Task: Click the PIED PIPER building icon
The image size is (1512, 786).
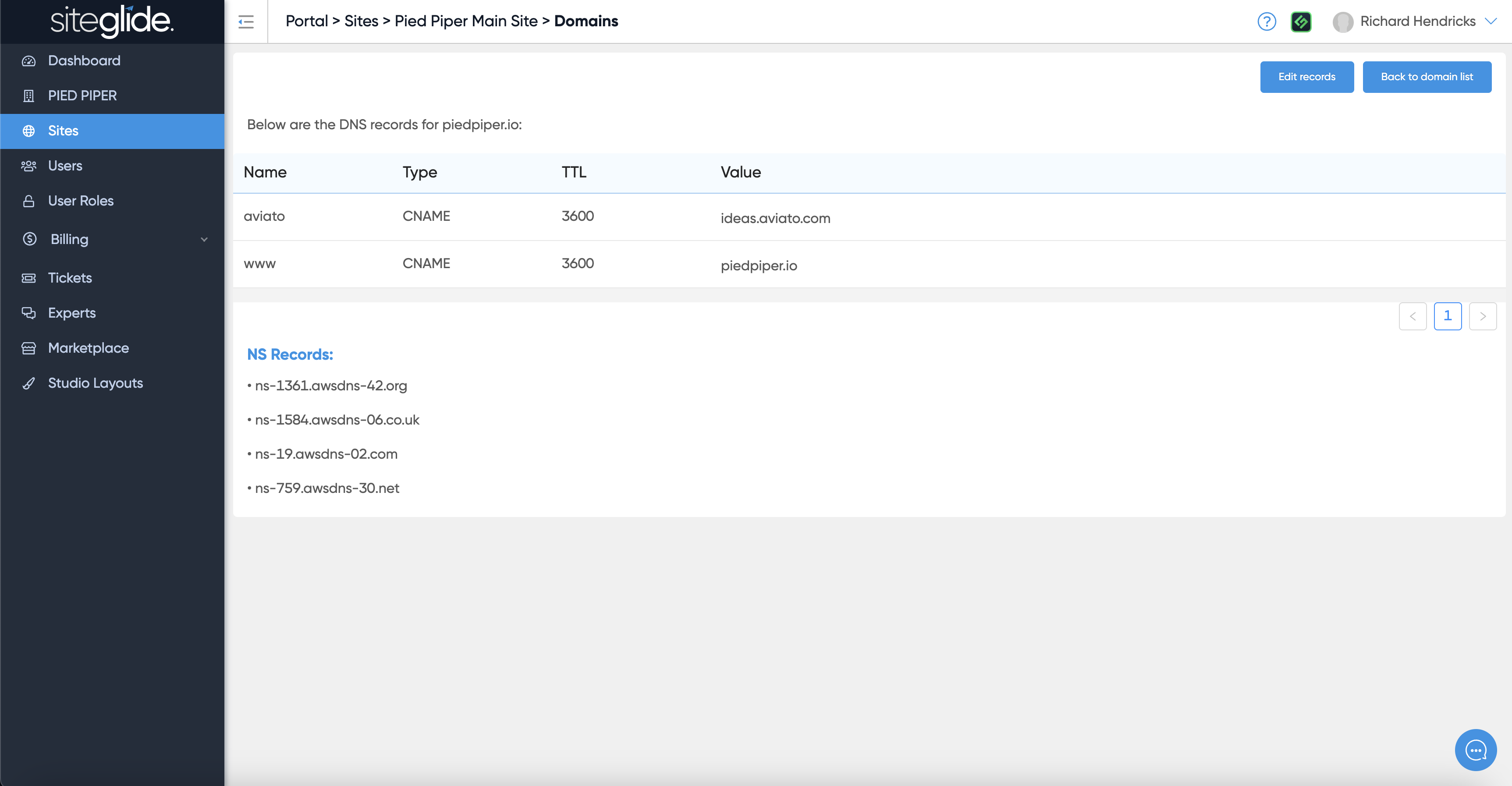Action: click(x=29, y=96)
